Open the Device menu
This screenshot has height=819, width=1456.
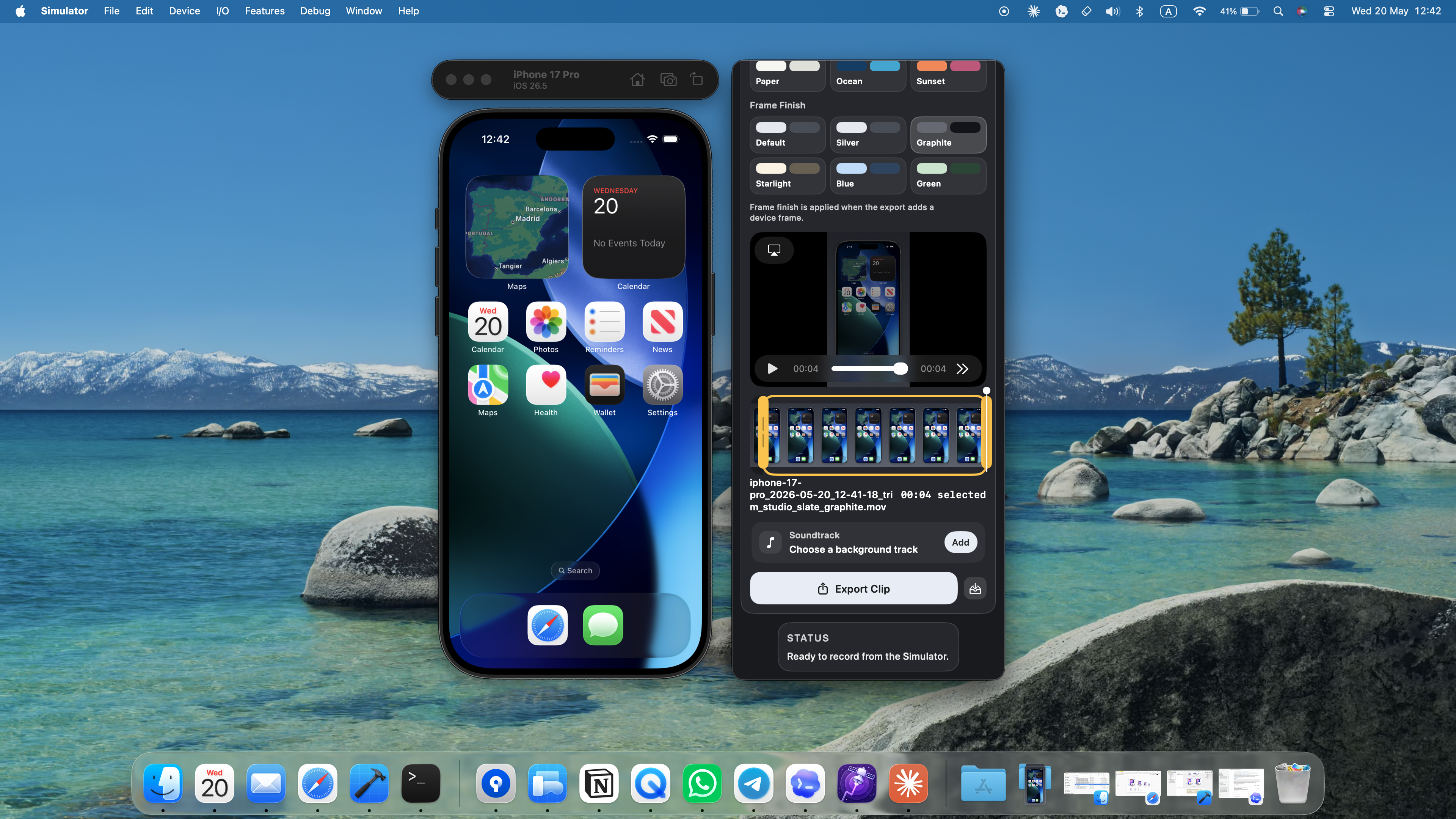pos(184,11)
